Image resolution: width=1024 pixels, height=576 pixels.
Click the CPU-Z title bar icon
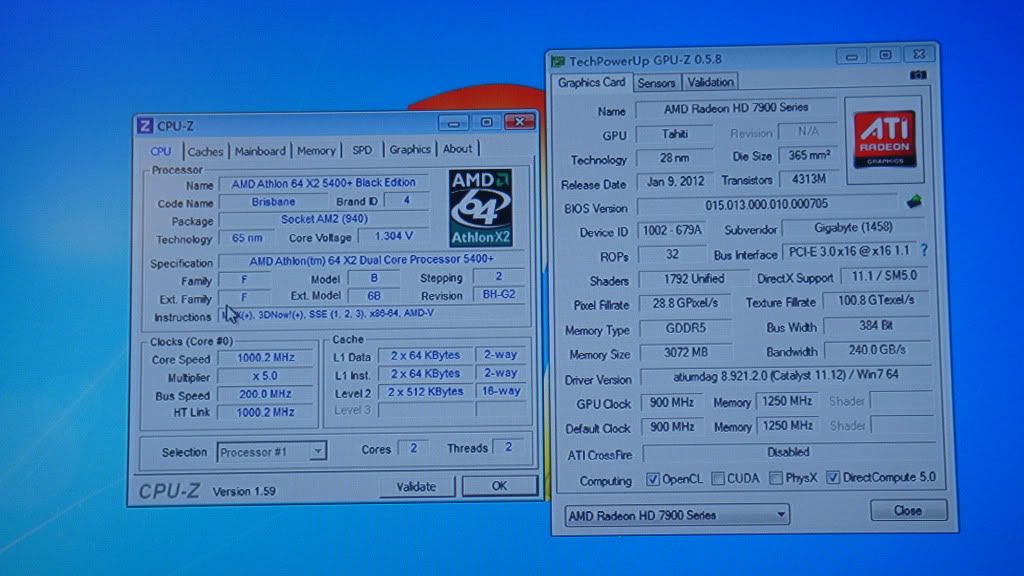tap(145, 125)
